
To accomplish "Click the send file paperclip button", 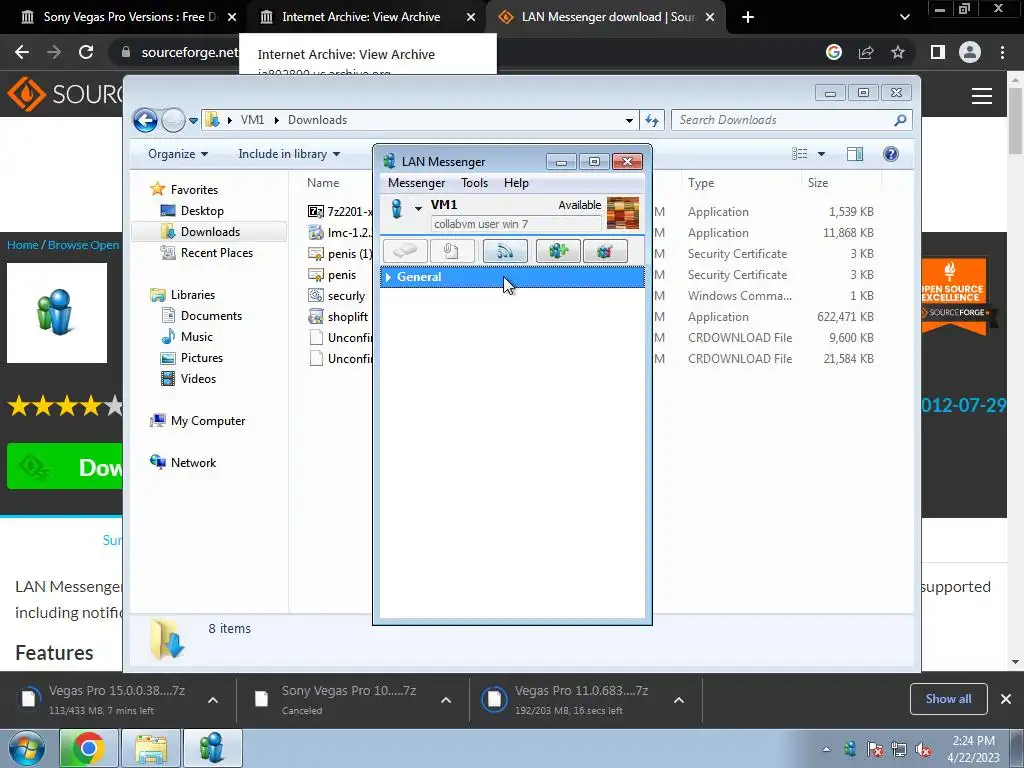I will pyautogui.click(x=452, y=251).
